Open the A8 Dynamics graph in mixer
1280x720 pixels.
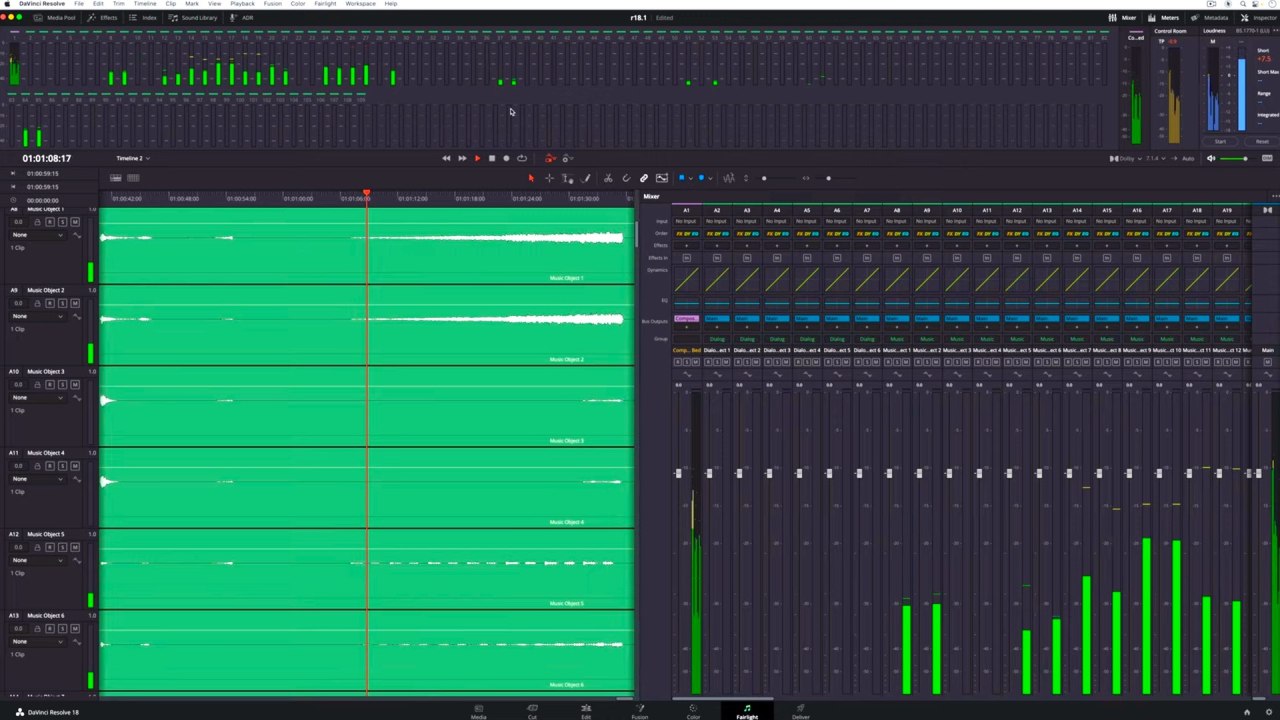click(x=896, y=280)
